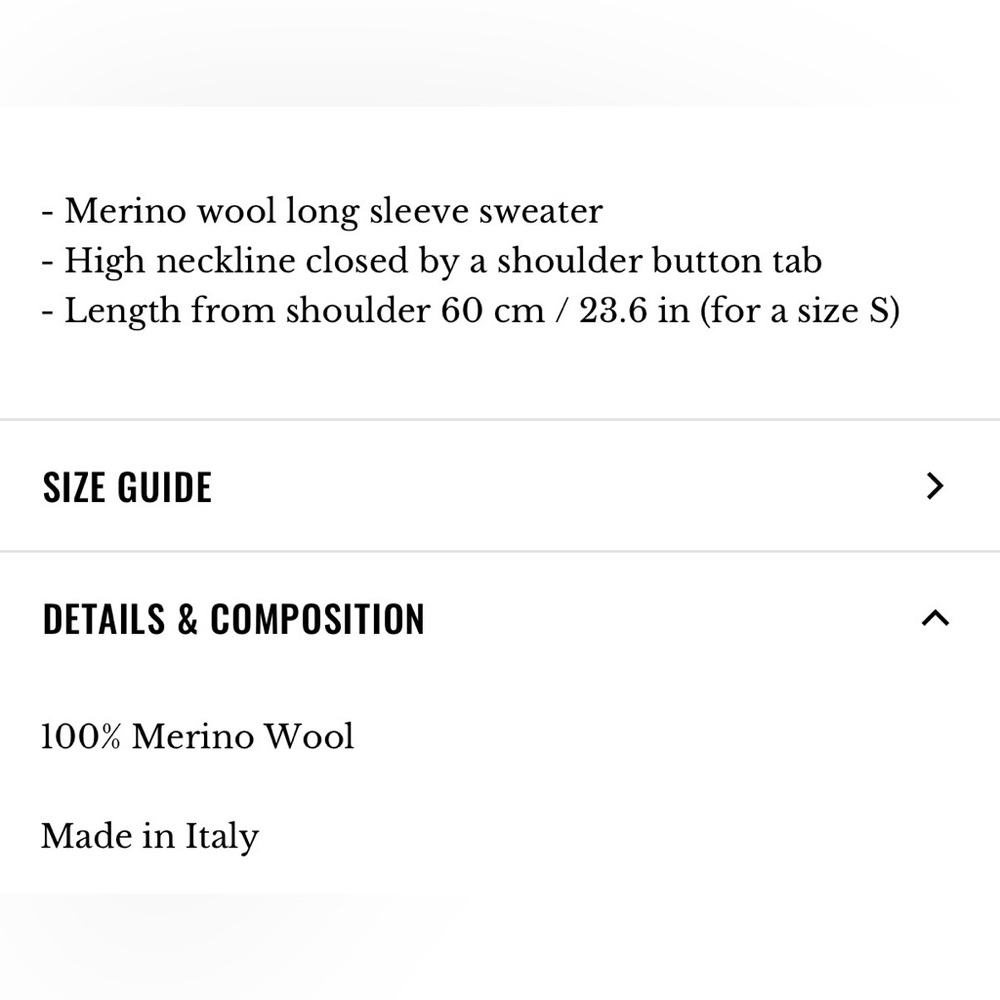Click the 'Made in Italy' line
Screen dimensions: 1000x1000
[x=150, y=836]
